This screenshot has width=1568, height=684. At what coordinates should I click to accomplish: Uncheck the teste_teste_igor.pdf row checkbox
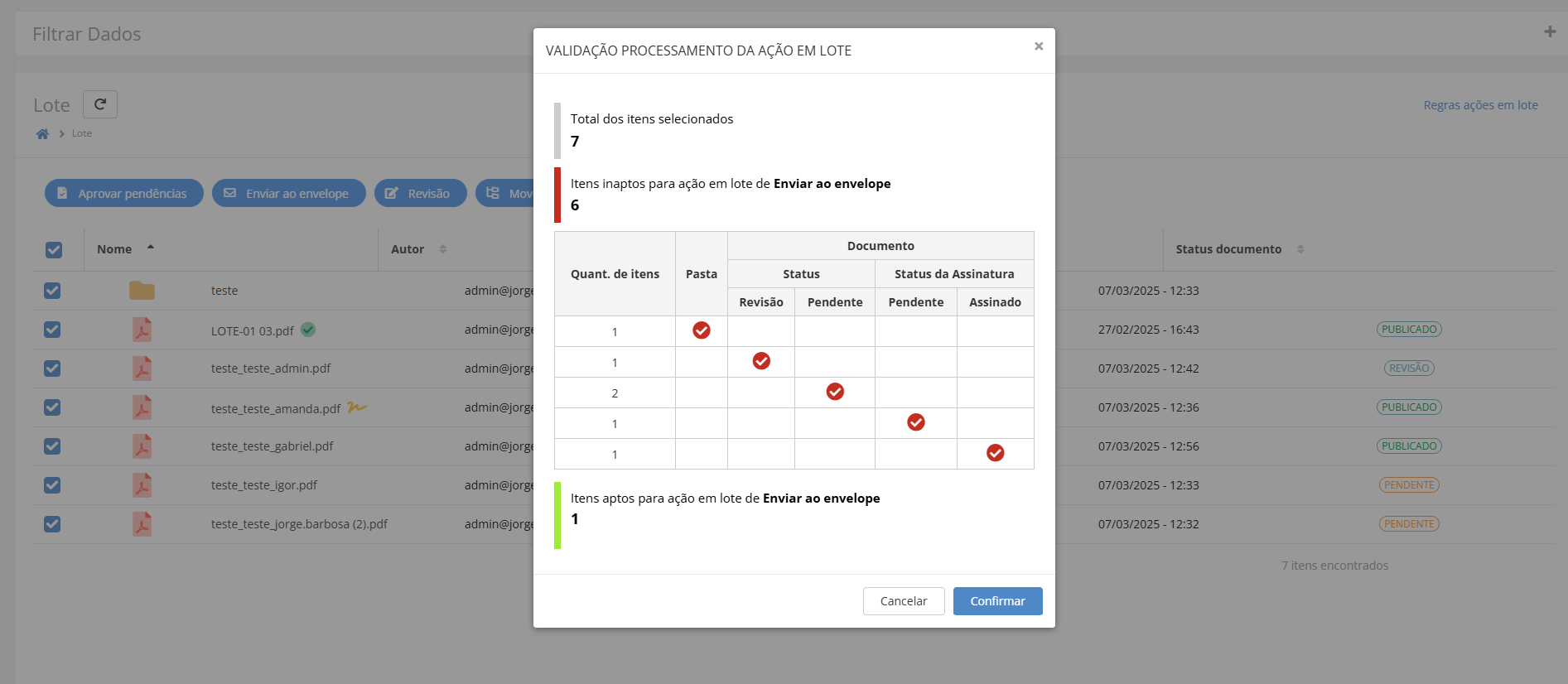point(52,485)
